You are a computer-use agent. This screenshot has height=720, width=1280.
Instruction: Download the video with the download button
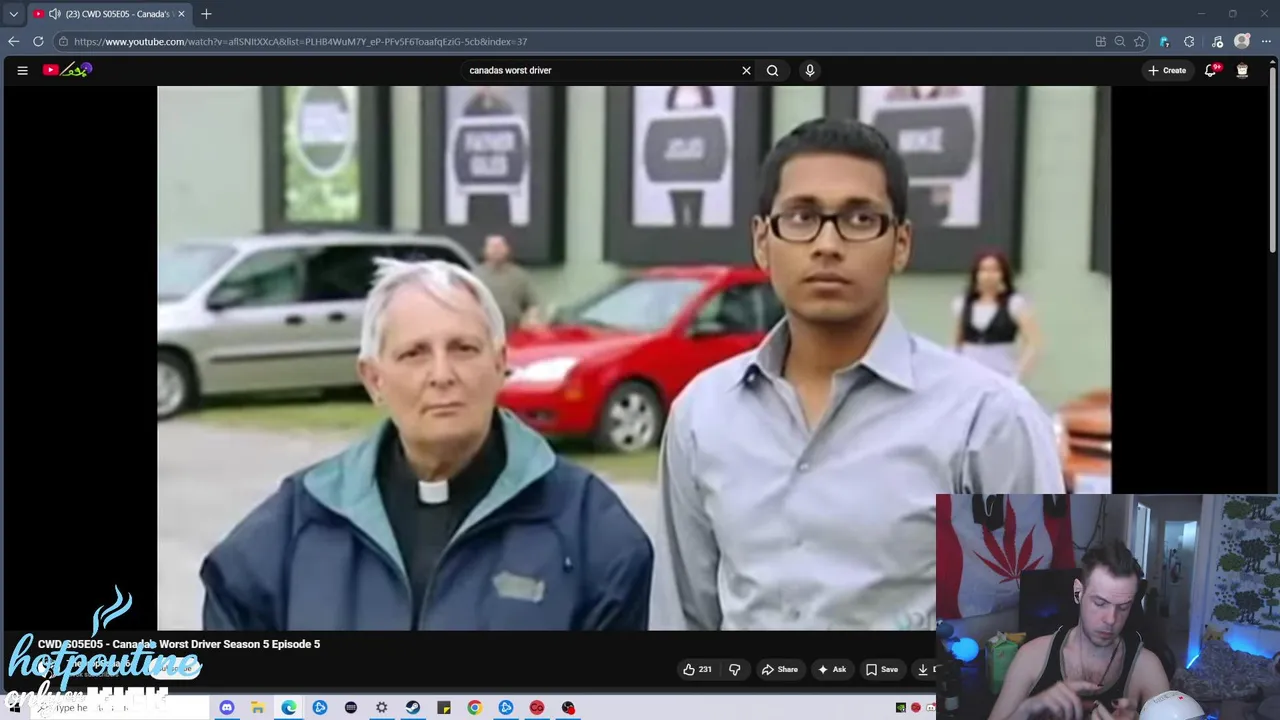[x=925, y=669]
